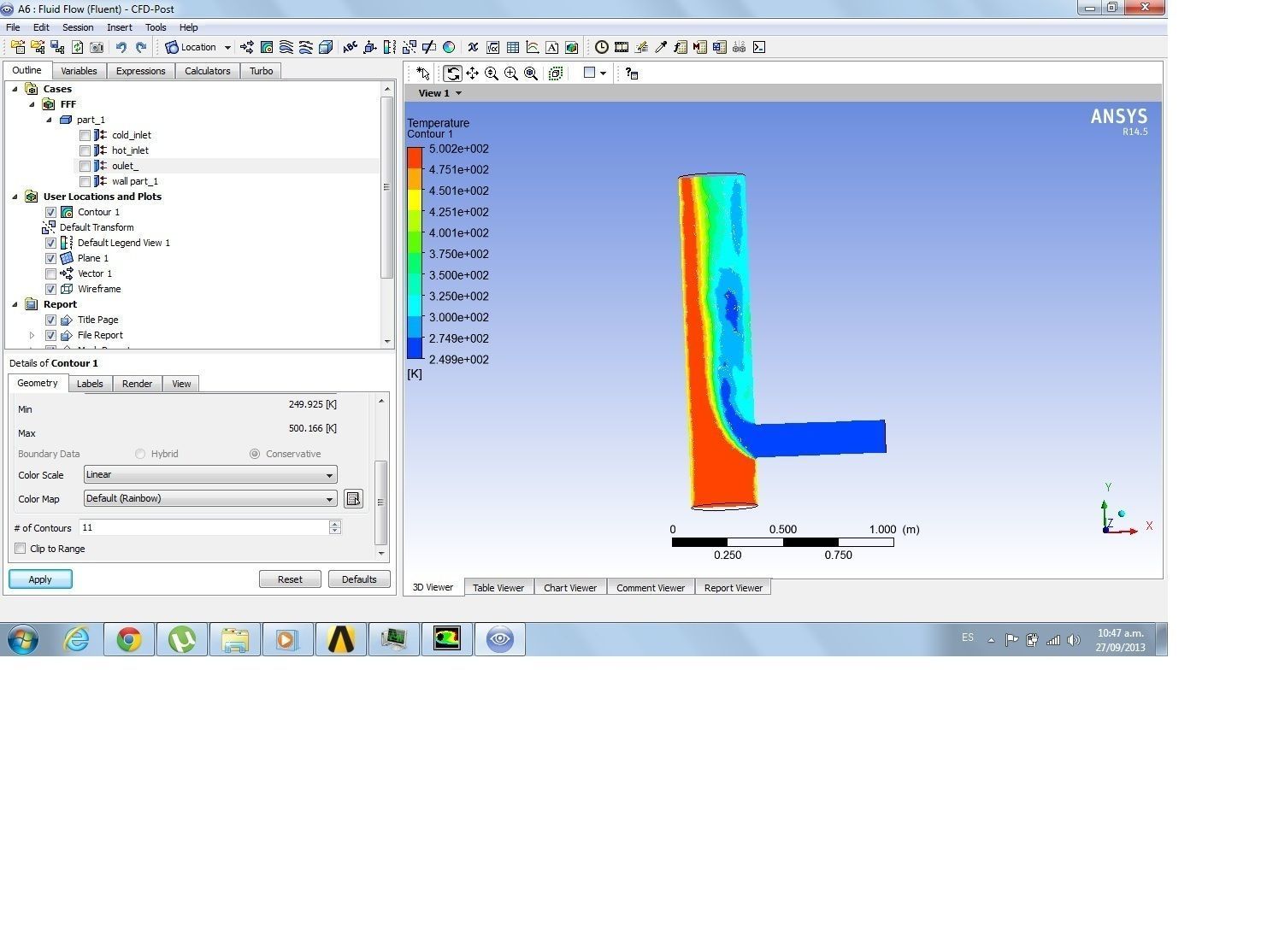This screenshot has height=952, width=1279.
Task: Check the hot_inlet boundary checkbox
Action: [x=85, y=150]
